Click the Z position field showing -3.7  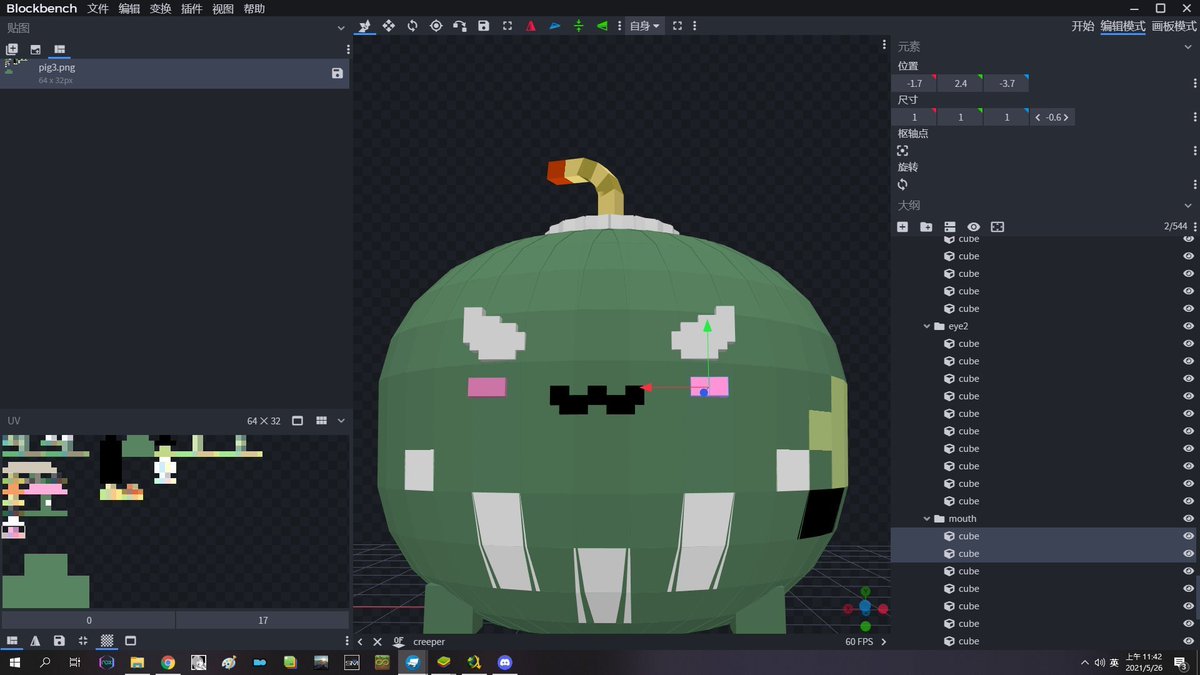coord(1007,83)
